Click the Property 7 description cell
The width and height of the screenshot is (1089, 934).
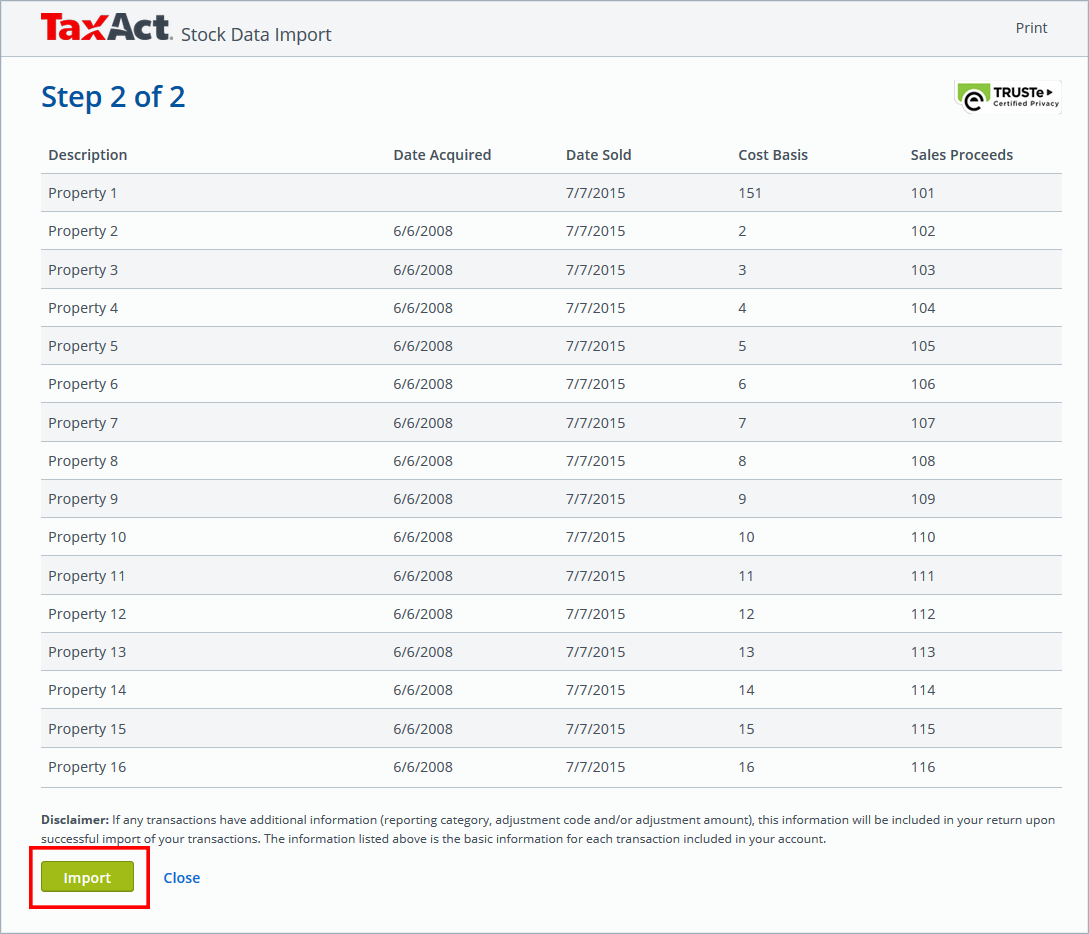(x=83, y=424)
